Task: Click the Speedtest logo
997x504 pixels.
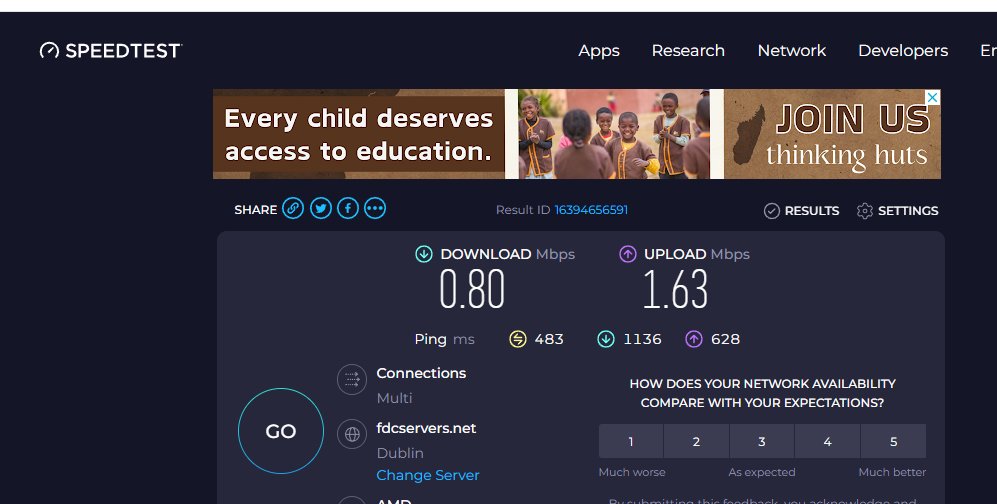Action: pyautogui.click(x=111, y=51)
